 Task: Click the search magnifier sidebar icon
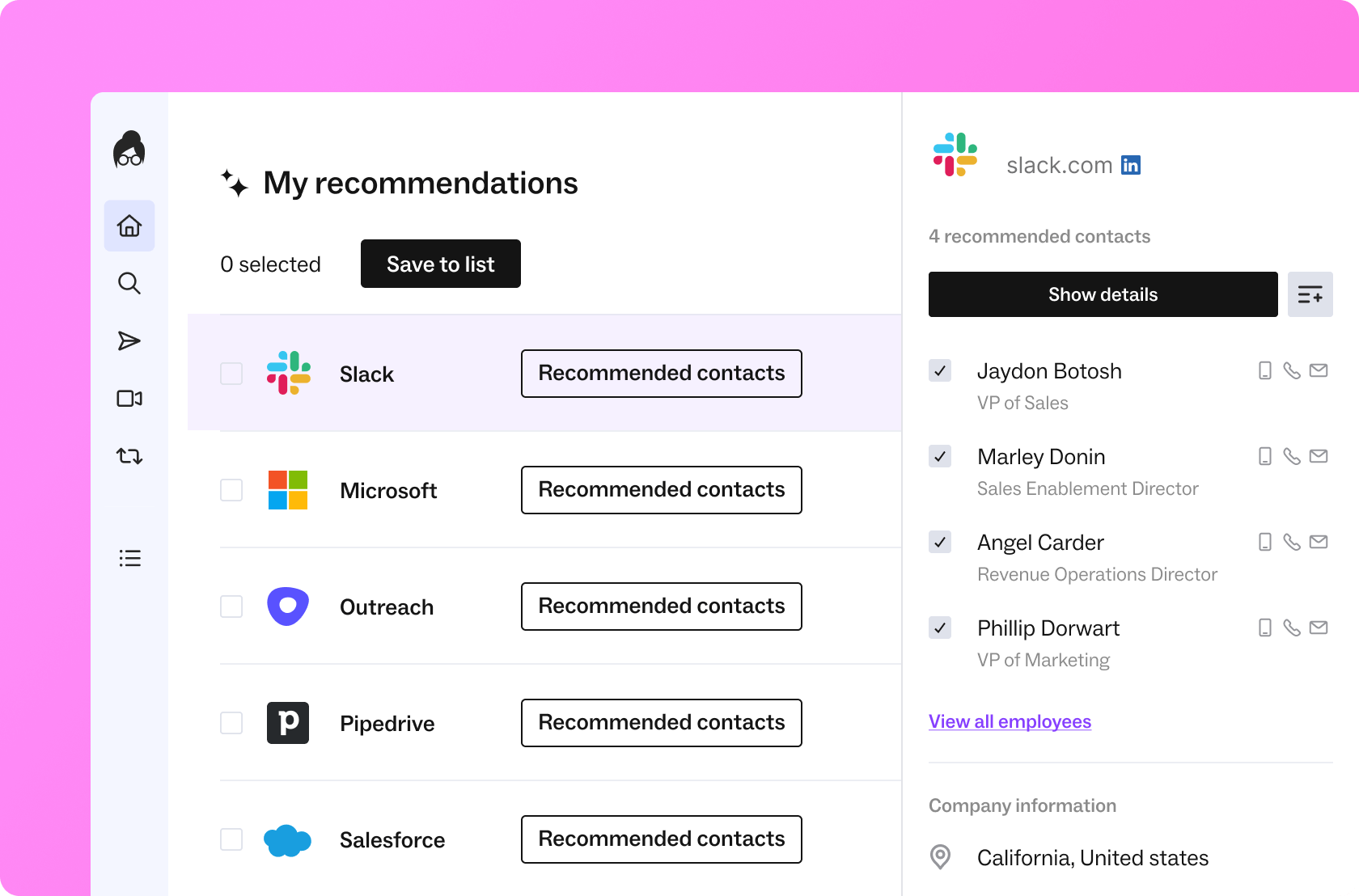tap(129, 283)
